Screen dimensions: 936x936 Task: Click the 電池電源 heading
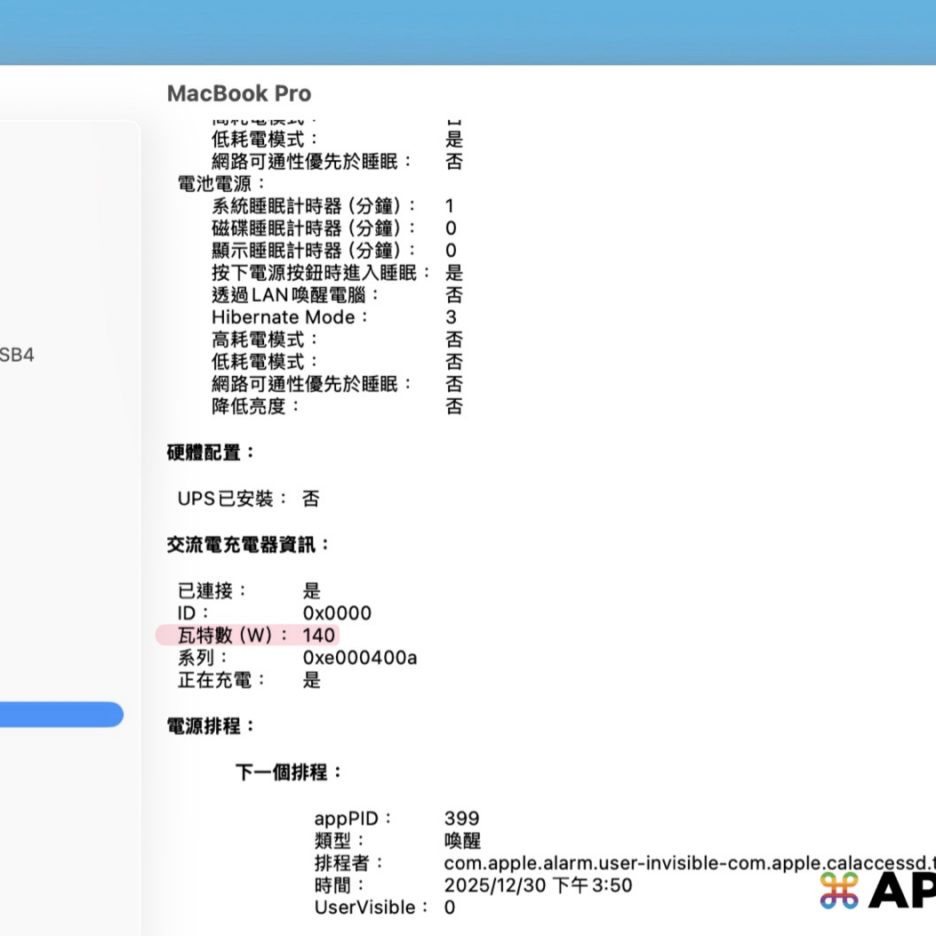coord(222,184)
